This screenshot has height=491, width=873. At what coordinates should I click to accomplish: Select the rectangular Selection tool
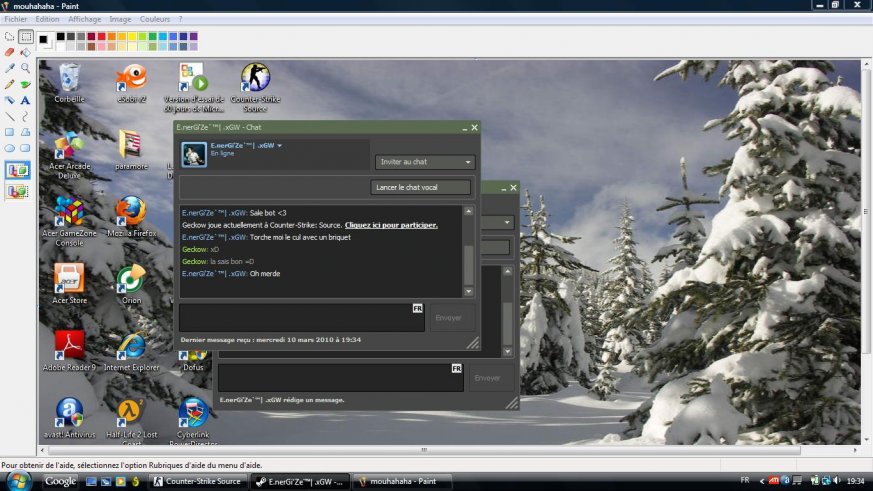click(25, 36)
